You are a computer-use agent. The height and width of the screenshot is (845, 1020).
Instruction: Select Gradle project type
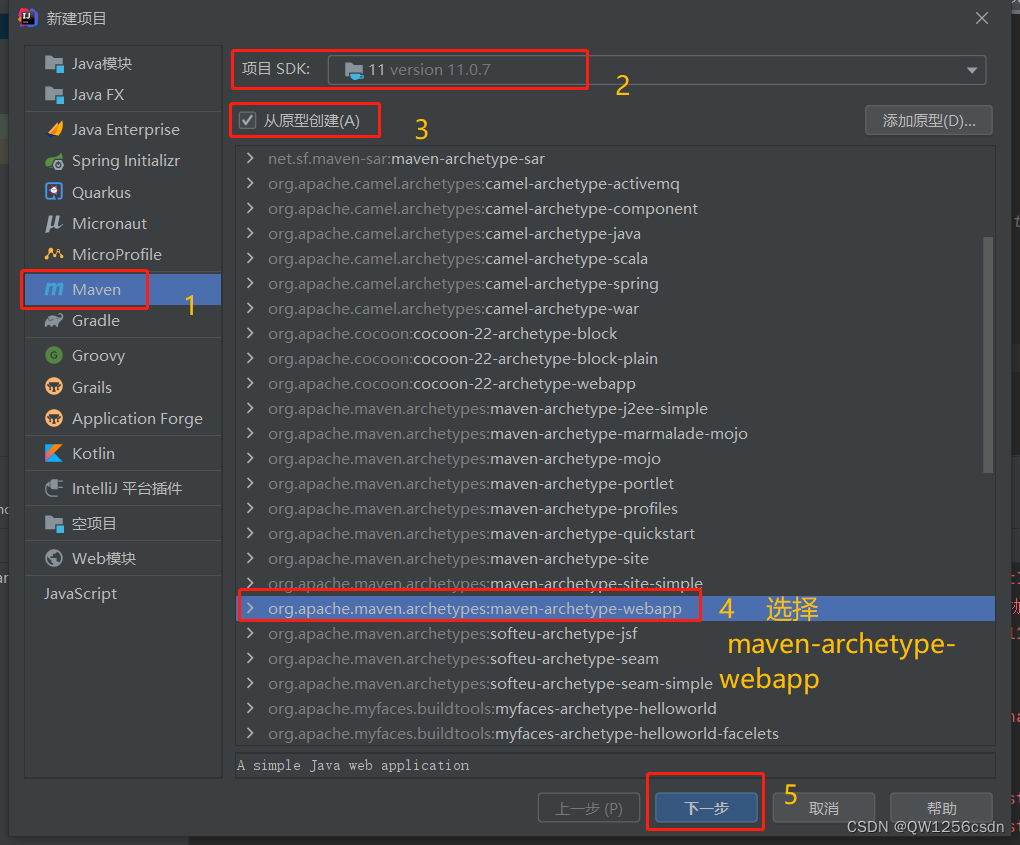click(123, 321)
